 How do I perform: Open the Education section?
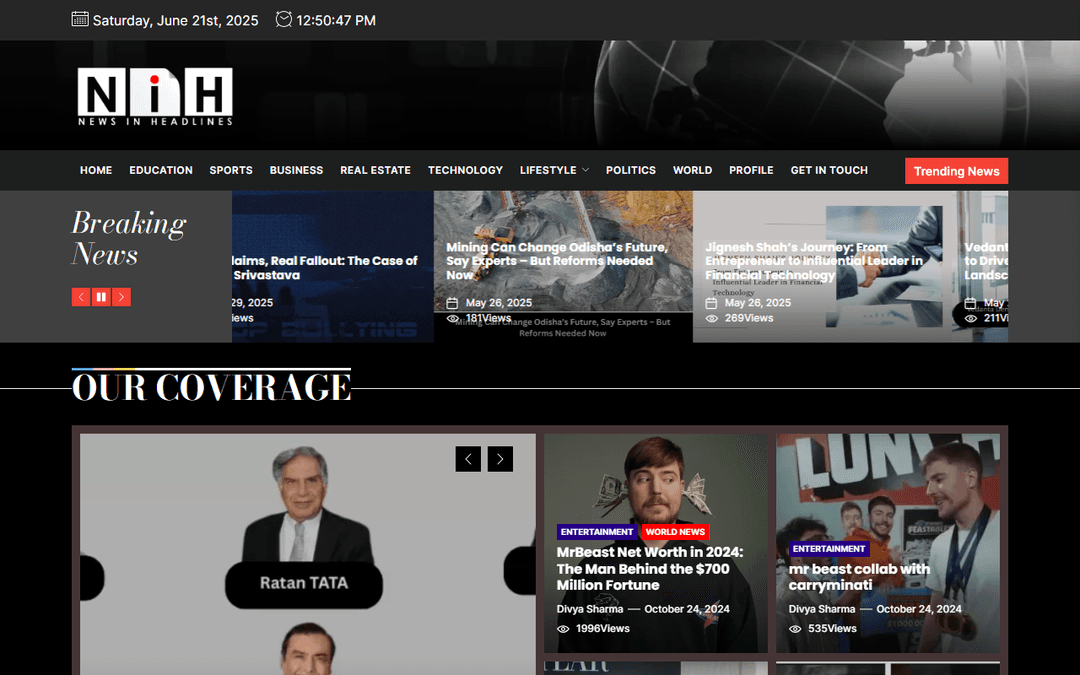(161, 170)
